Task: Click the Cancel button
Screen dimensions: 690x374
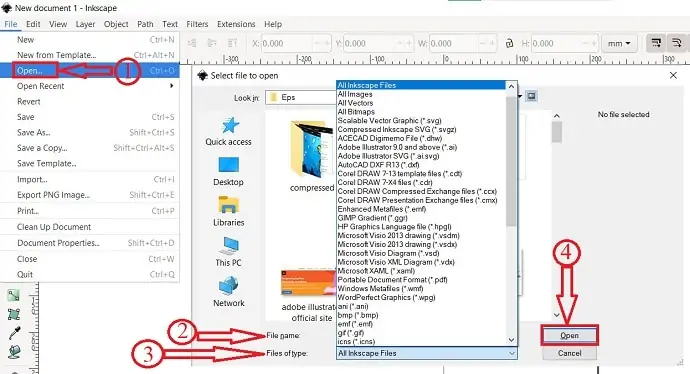Action: [x=569, y=353]
